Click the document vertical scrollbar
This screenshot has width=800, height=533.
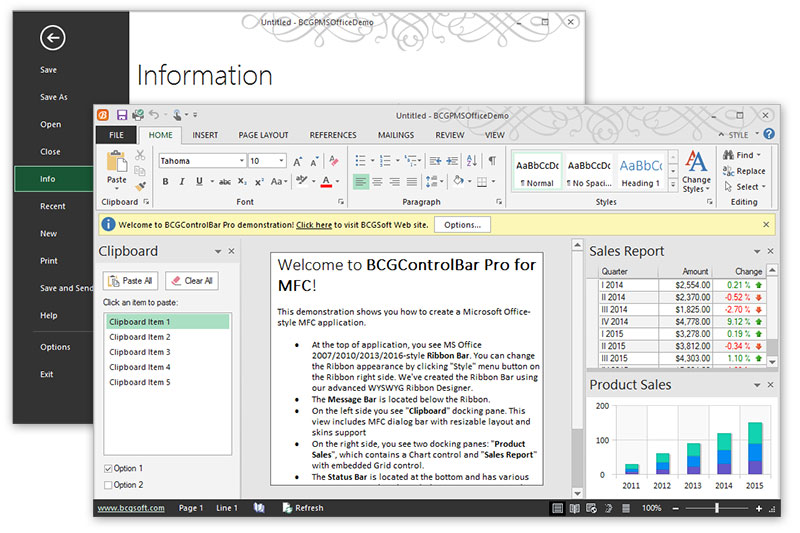(577, 370)
